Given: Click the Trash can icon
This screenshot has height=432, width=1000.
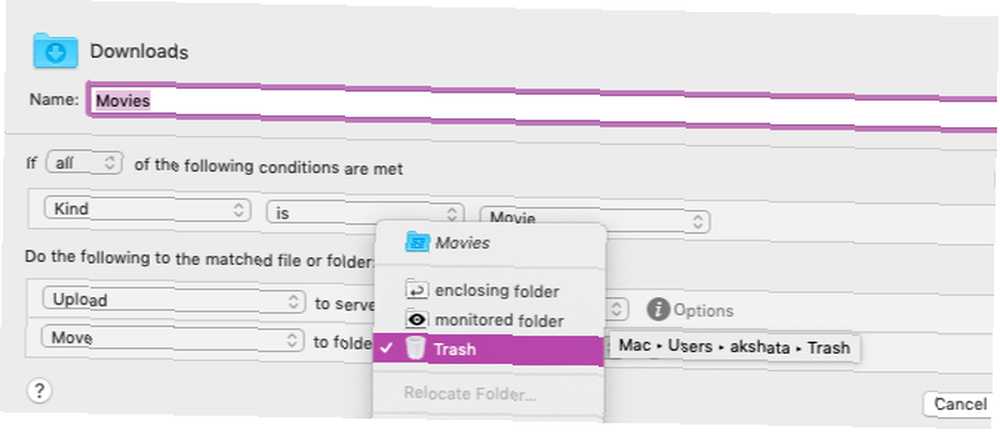Looking at the screenshot, I should click(415, 349).
